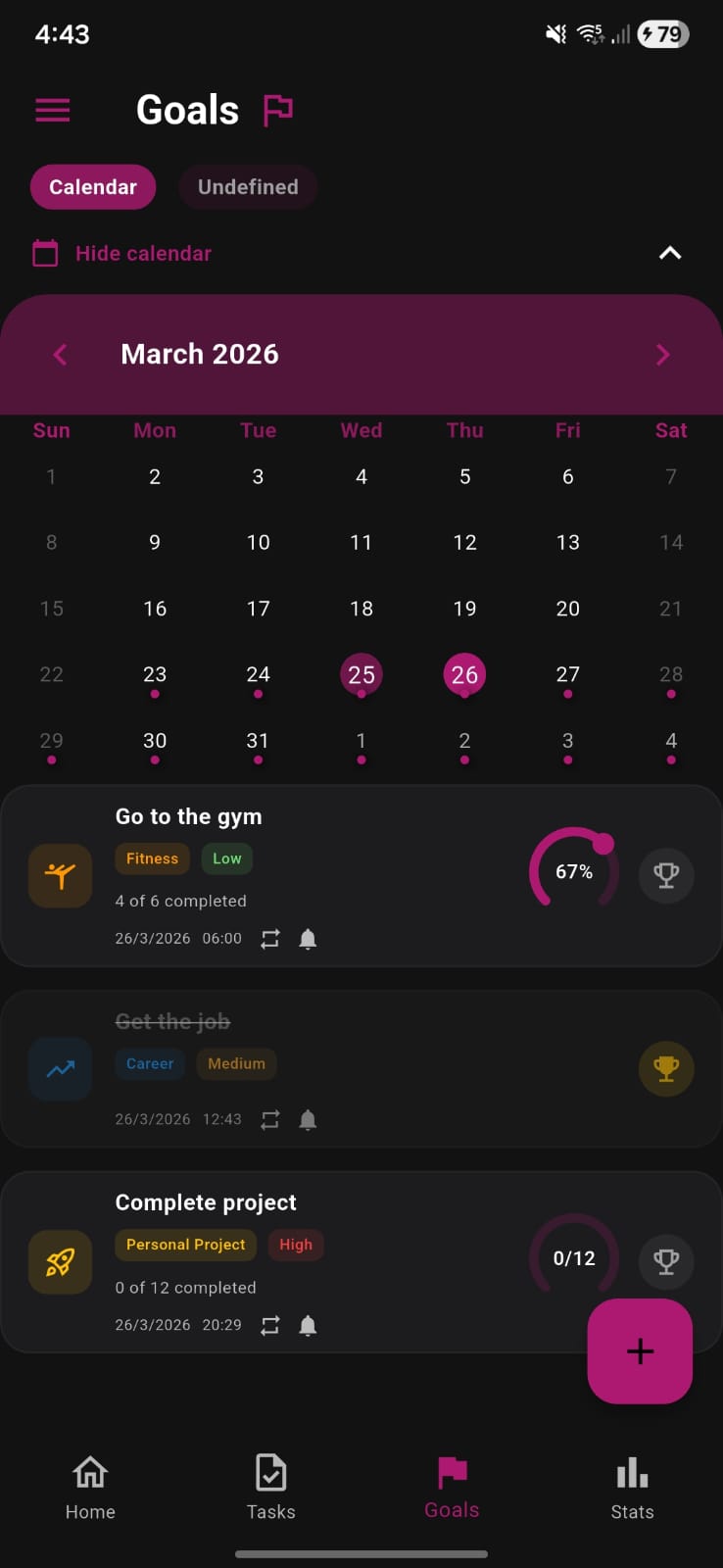
Task: Select March 27 in the calendar
Action: 568,674
